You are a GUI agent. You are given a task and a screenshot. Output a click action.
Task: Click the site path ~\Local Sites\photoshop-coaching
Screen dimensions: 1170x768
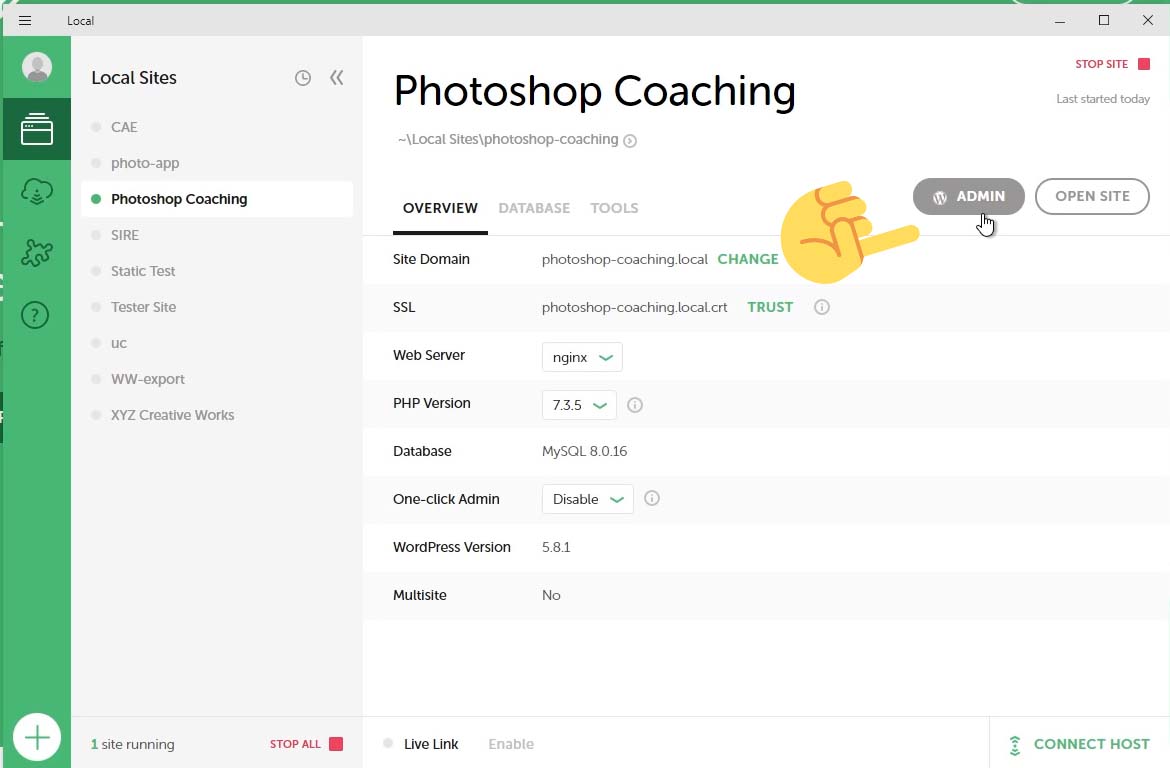point(508,140)
